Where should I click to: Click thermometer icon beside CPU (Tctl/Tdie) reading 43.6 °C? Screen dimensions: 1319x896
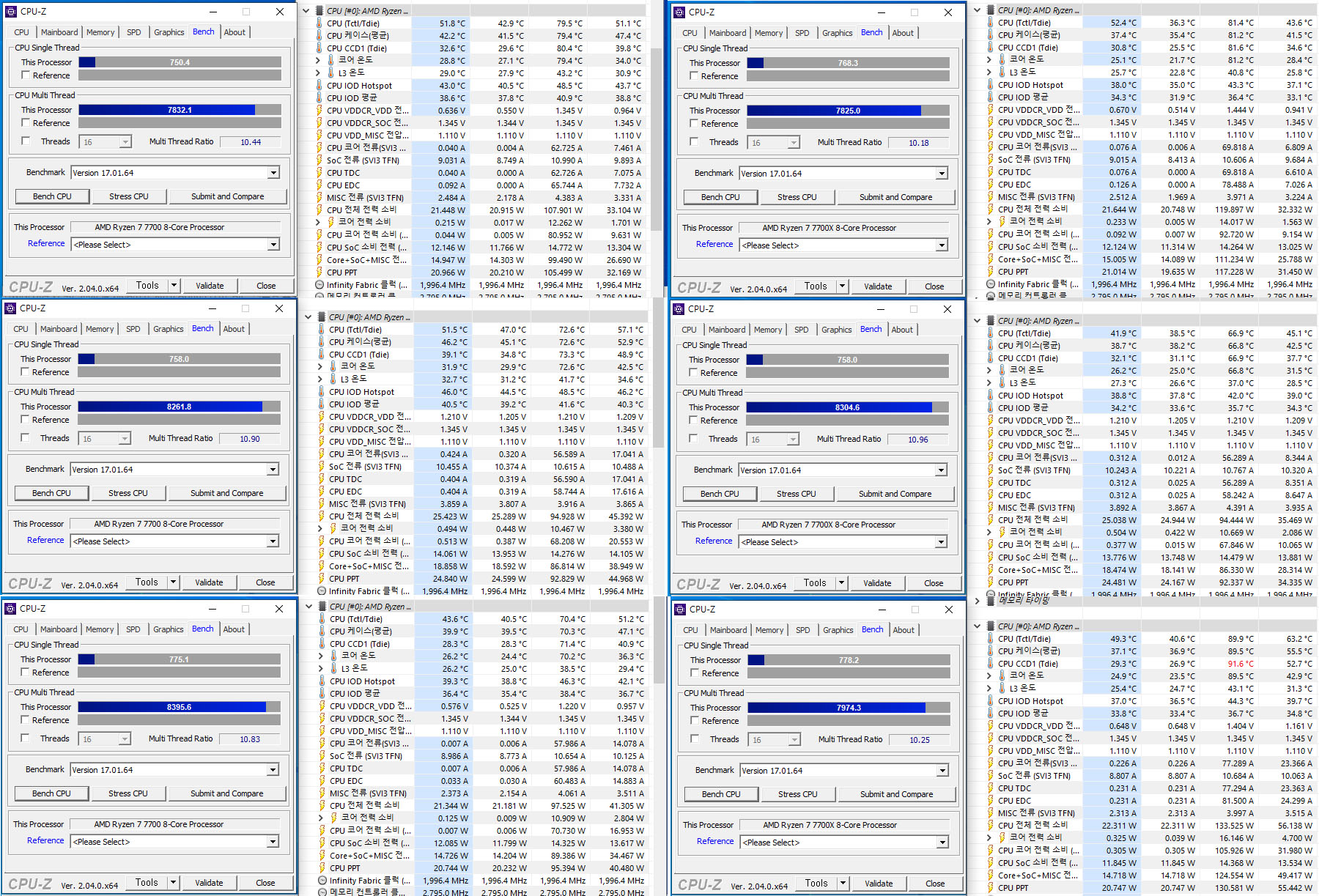click(x=322, y=619)
